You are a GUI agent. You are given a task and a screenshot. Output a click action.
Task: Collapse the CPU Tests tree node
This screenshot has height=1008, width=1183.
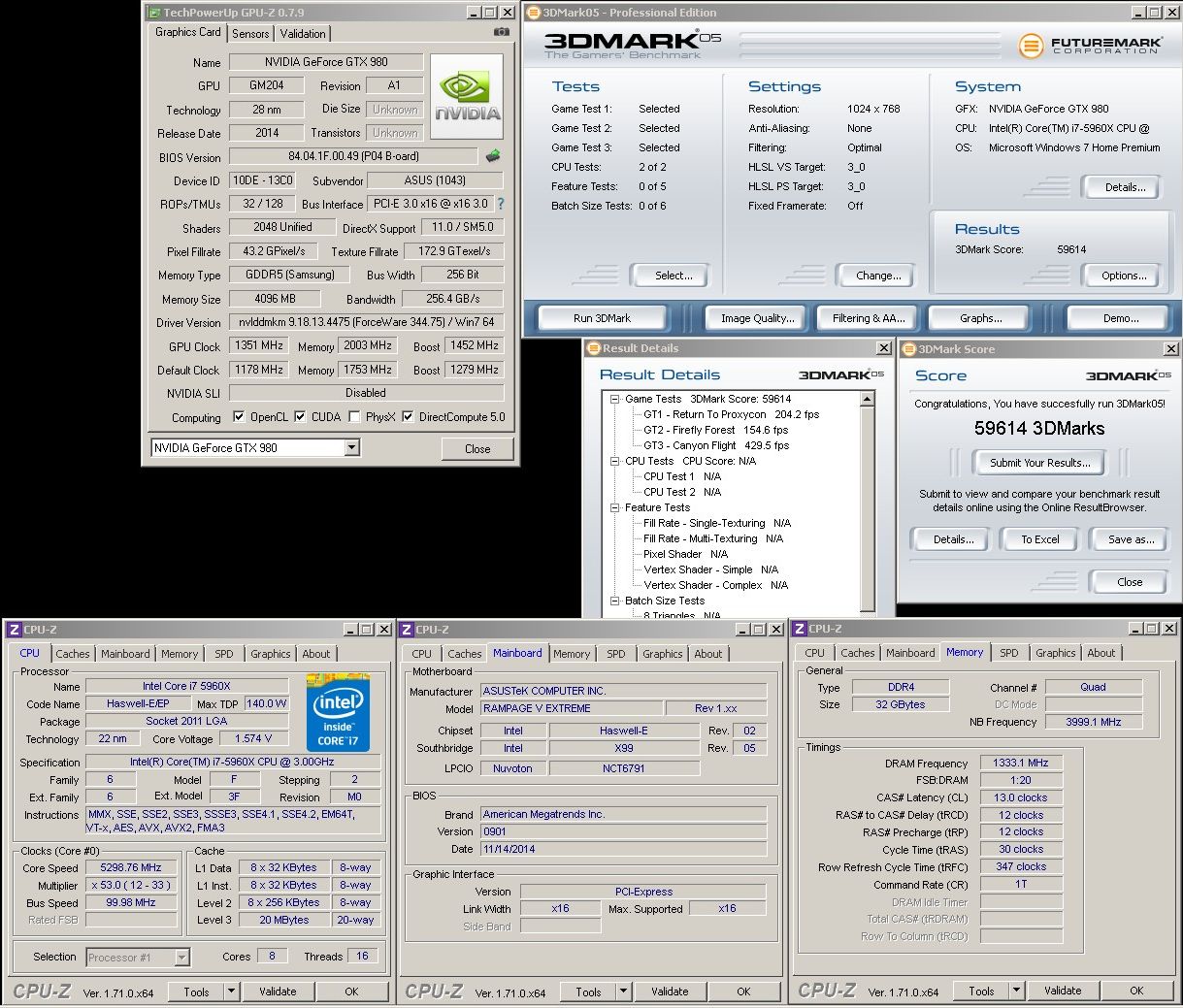615,461
